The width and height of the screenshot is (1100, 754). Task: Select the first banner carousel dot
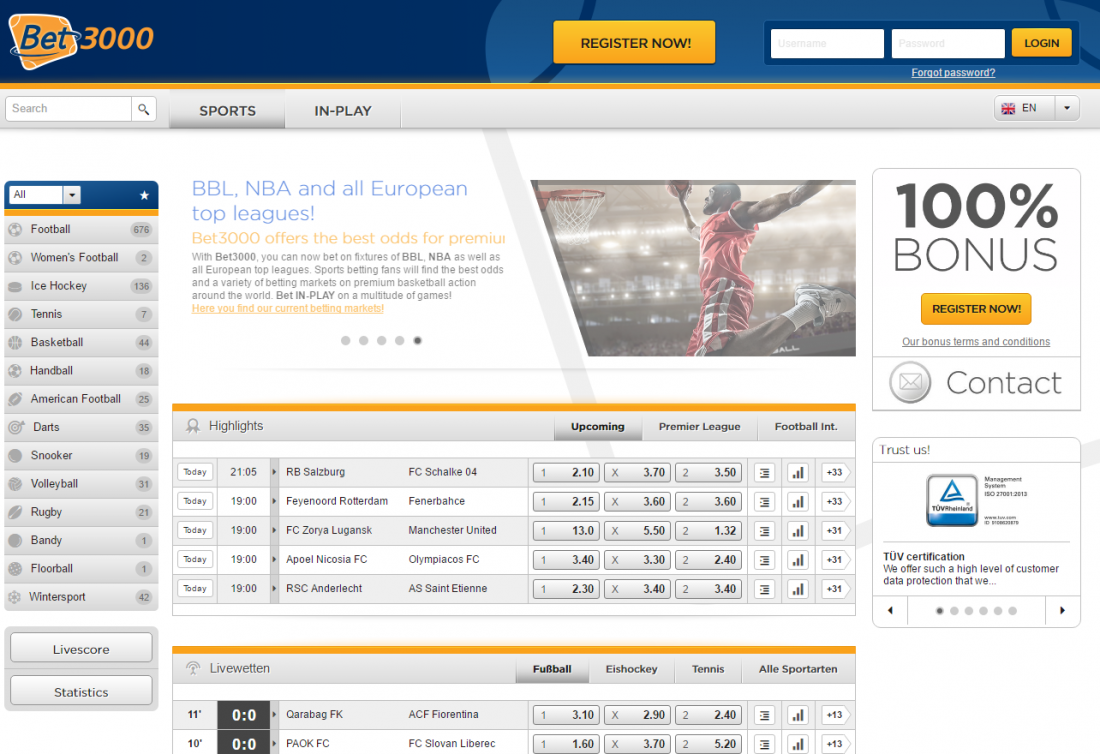pos(345,341)
